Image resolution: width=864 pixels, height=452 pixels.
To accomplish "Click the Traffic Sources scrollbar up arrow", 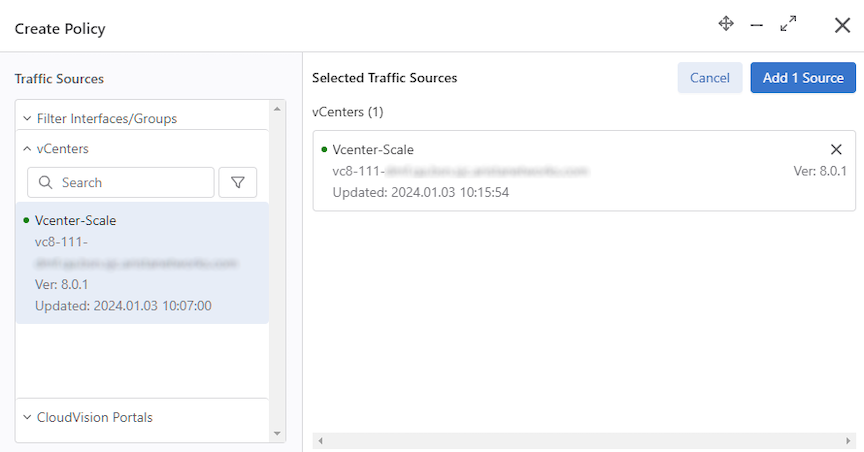I will coord(277,109).
